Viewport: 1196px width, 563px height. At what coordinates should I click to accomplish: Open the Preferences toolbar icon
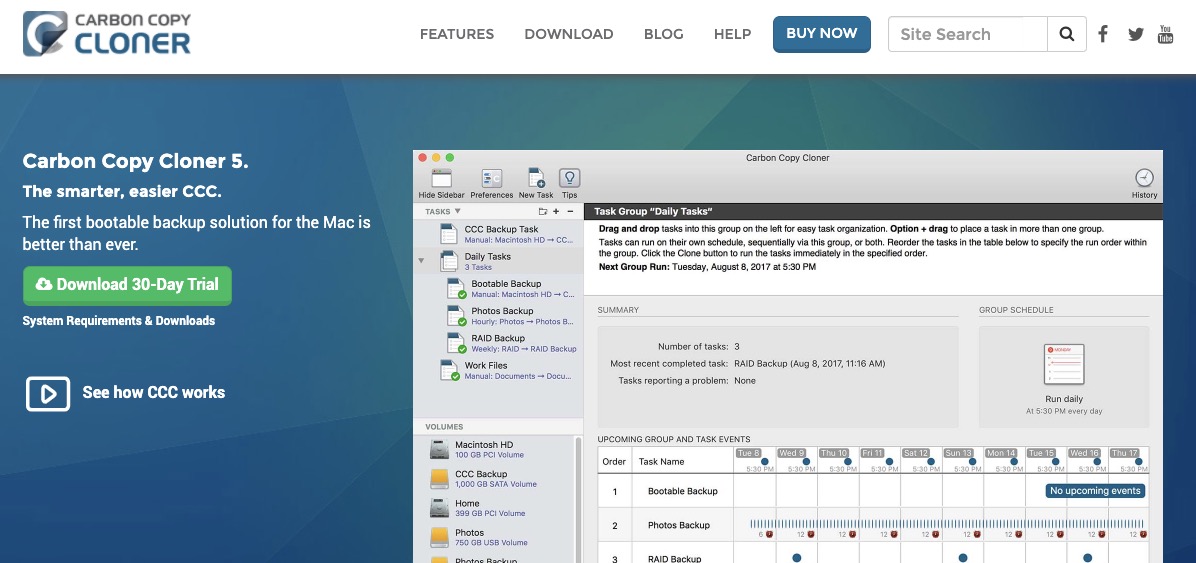coord(492,180)
